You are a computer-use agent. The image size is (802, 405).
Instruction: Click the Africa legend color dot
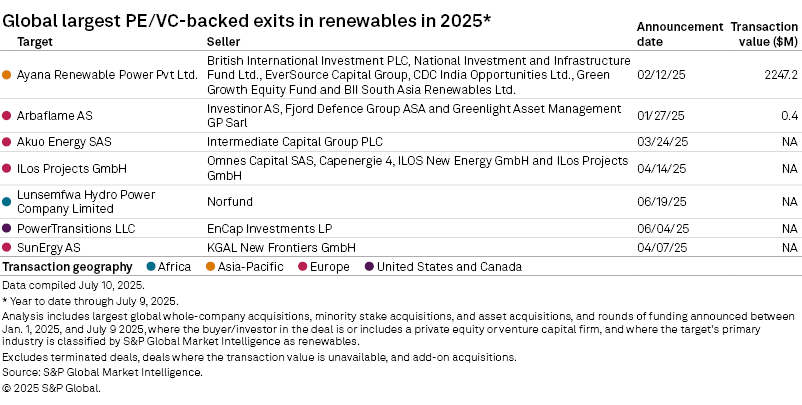click(x=150, y=267)
